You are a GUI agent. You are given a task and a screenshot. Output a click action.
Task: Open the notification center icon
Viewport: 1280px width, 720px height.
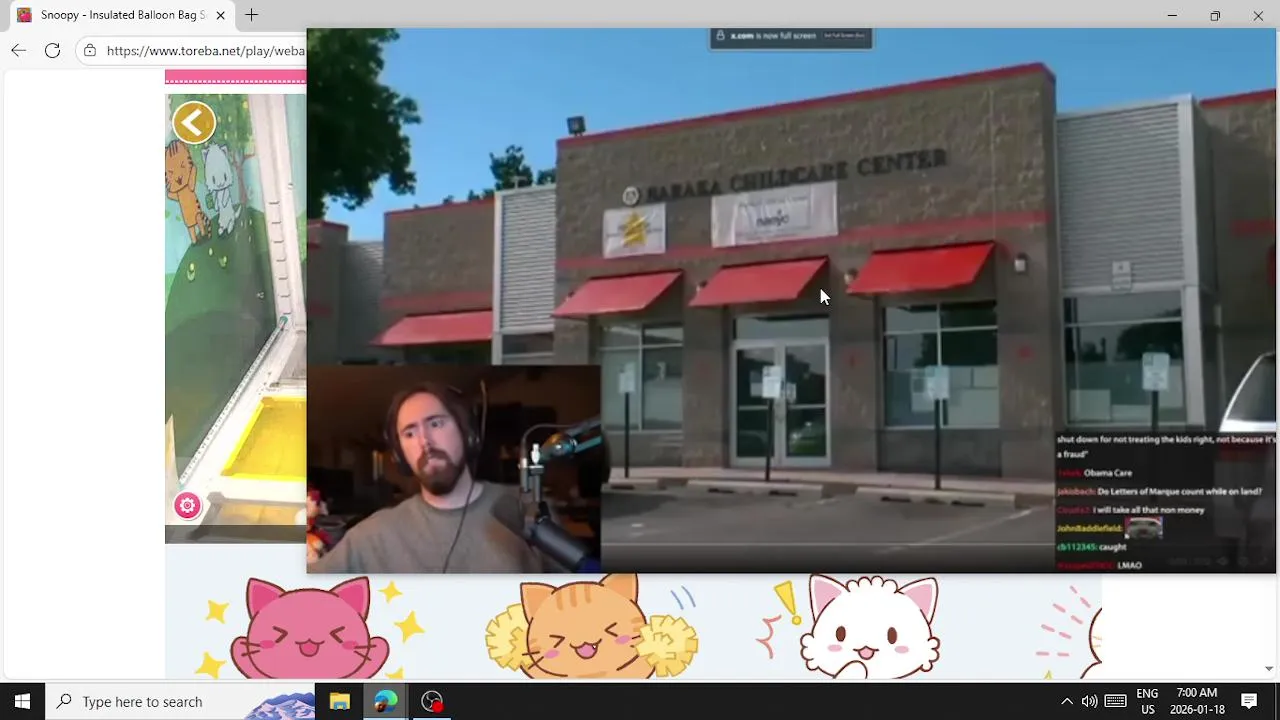tap(1249, 701)
